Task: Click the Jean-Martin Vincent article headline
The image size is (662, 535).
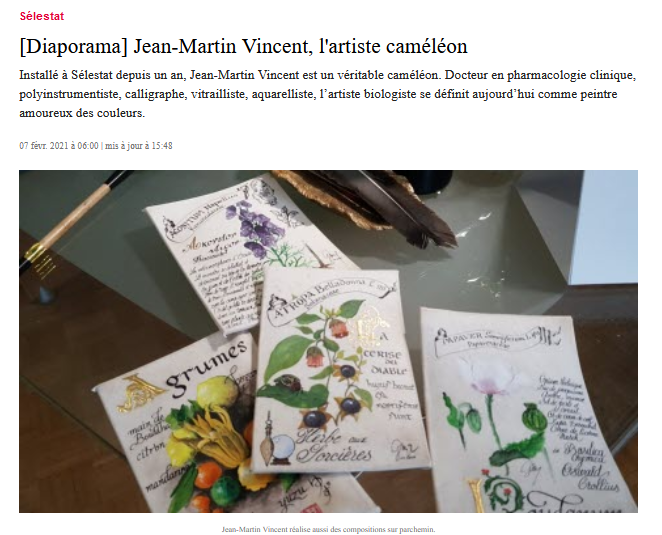Action: point(243,46)
